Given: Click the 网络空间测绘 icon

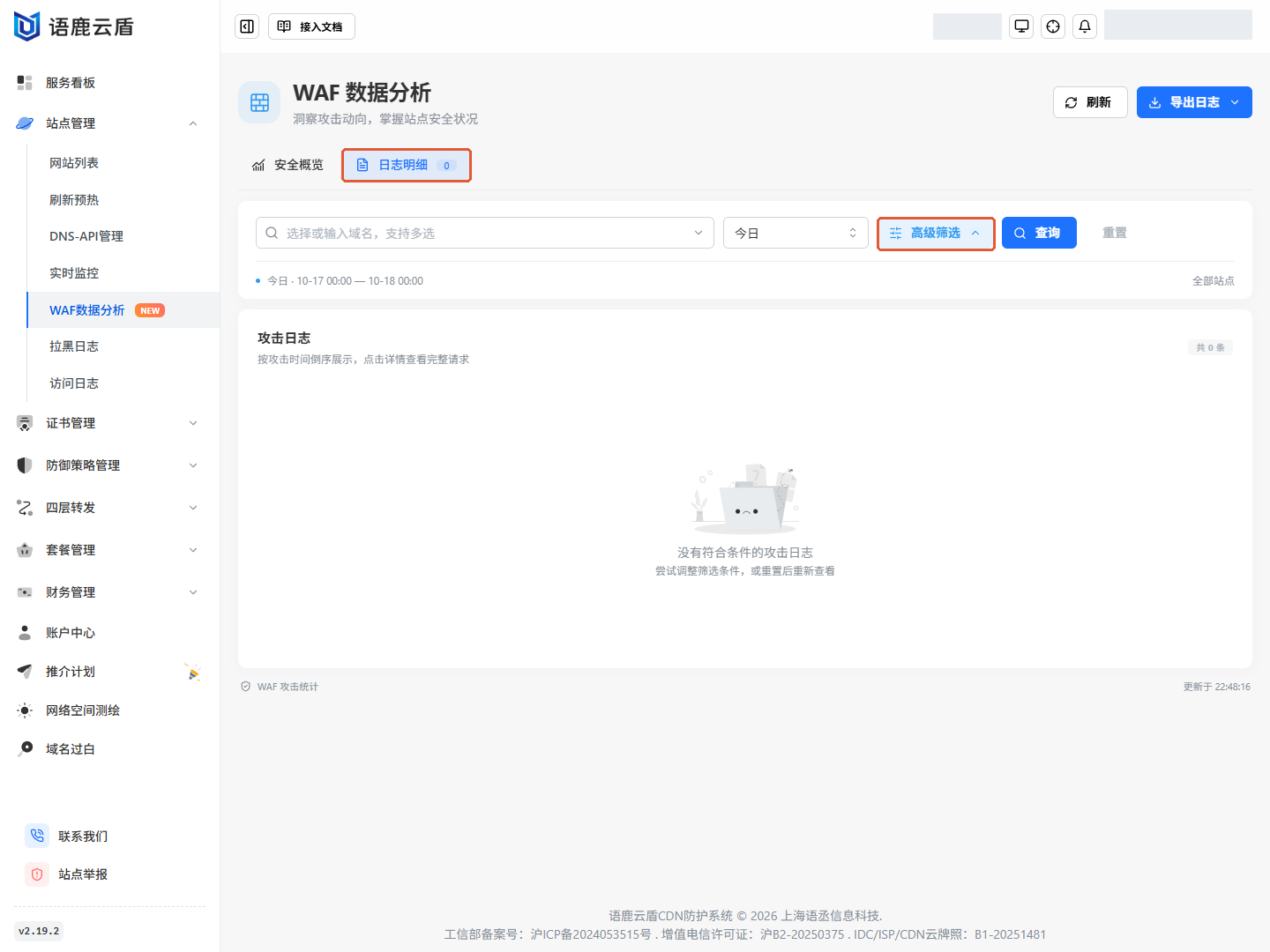Looking at the screenshot, I should coord(25,710).
